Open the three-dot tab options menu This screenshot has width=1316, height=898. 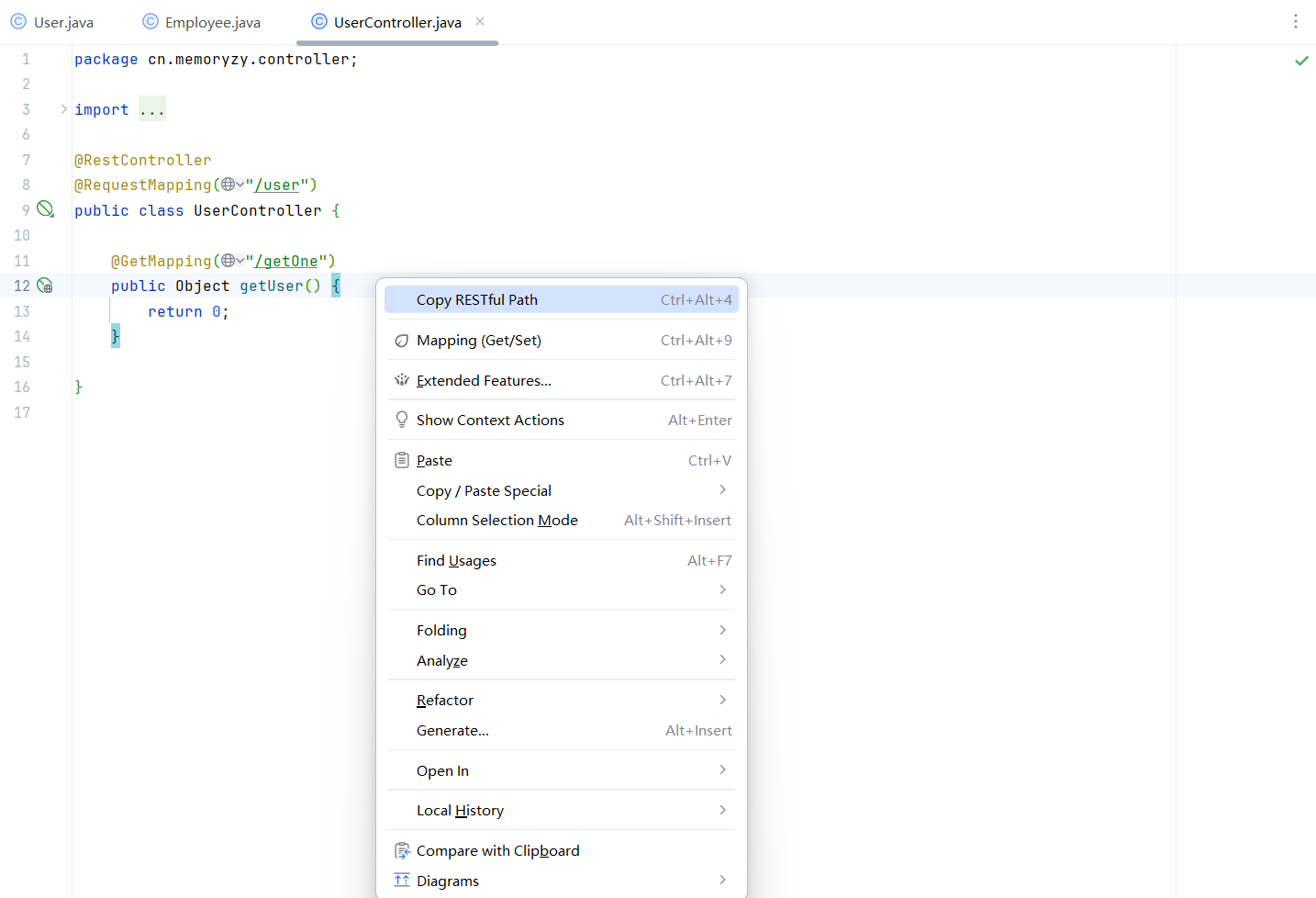1295,21
